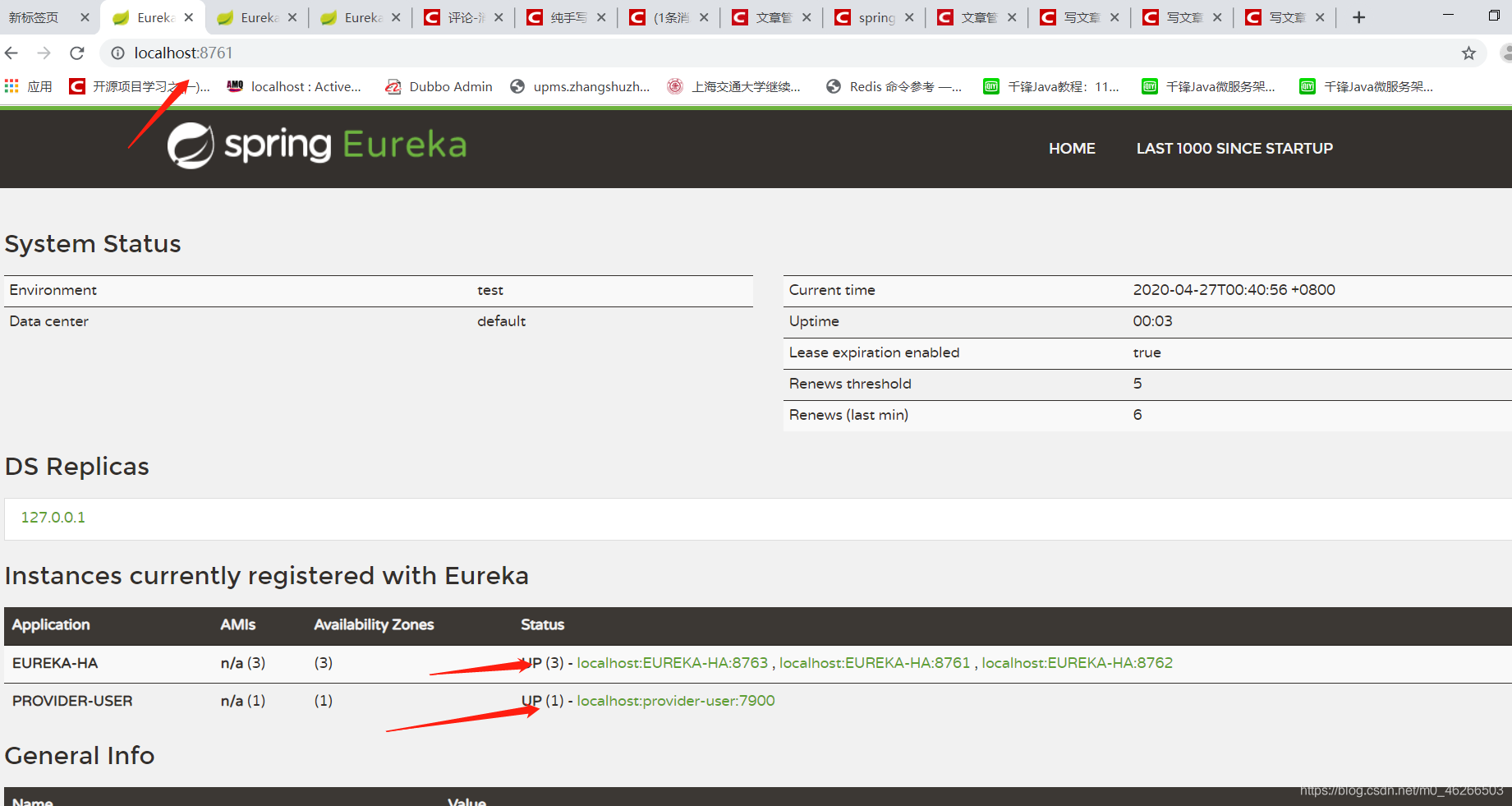Select the Renews (last min) label
The image size is (1512, 806).
coord(848,415)
